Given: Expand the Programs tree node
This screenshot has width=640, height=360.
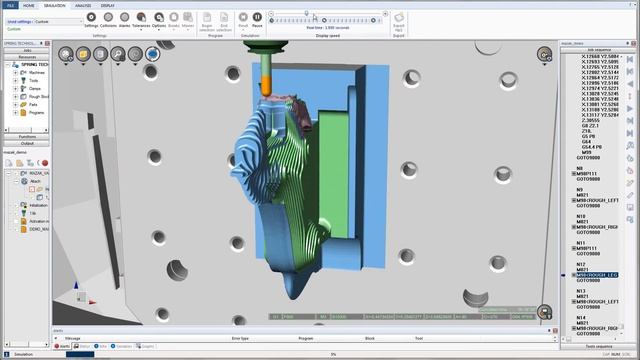Looking at the screenshot, I should pos(16,113).
